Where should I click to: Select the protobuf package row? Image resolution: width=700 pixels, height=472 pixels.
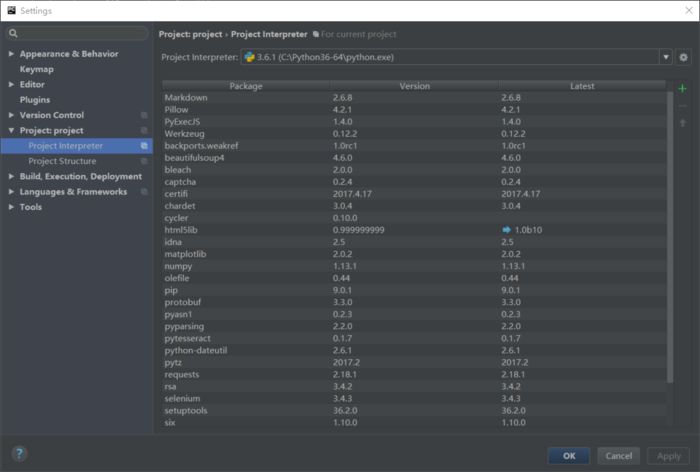pyautogui.click(x=414, y=302)
